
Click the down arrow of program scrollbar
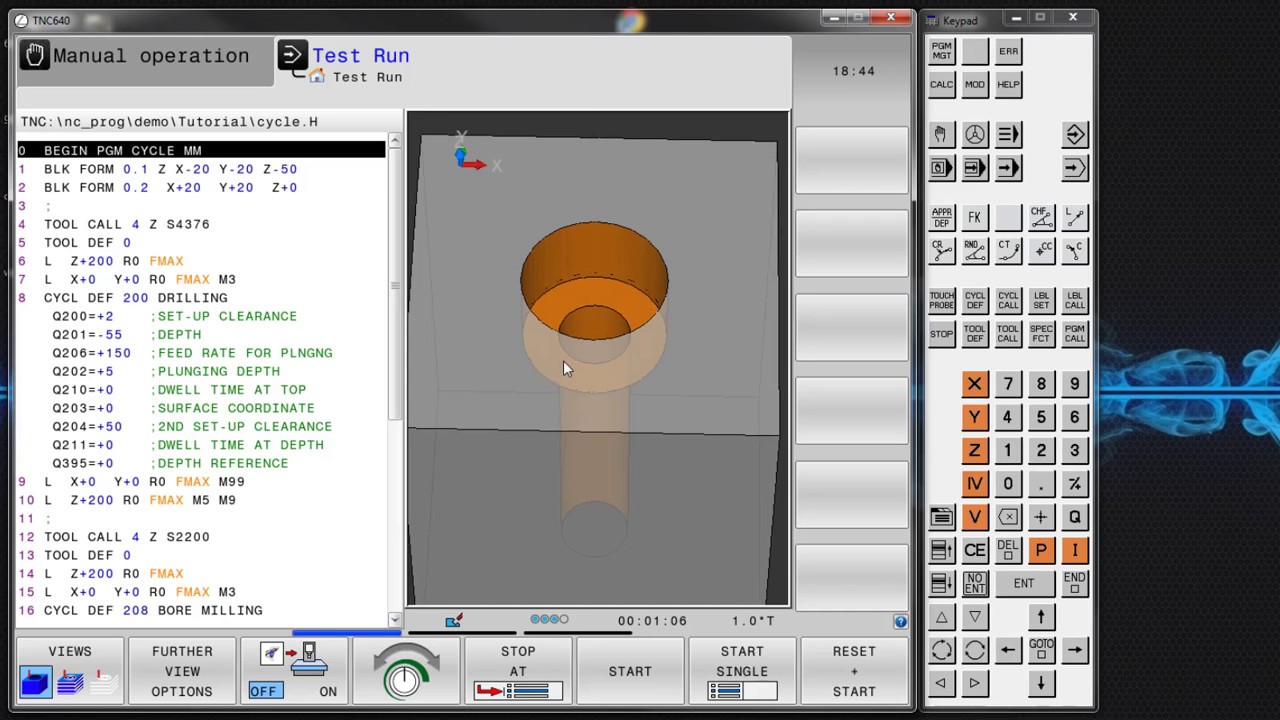click(394, 620)
